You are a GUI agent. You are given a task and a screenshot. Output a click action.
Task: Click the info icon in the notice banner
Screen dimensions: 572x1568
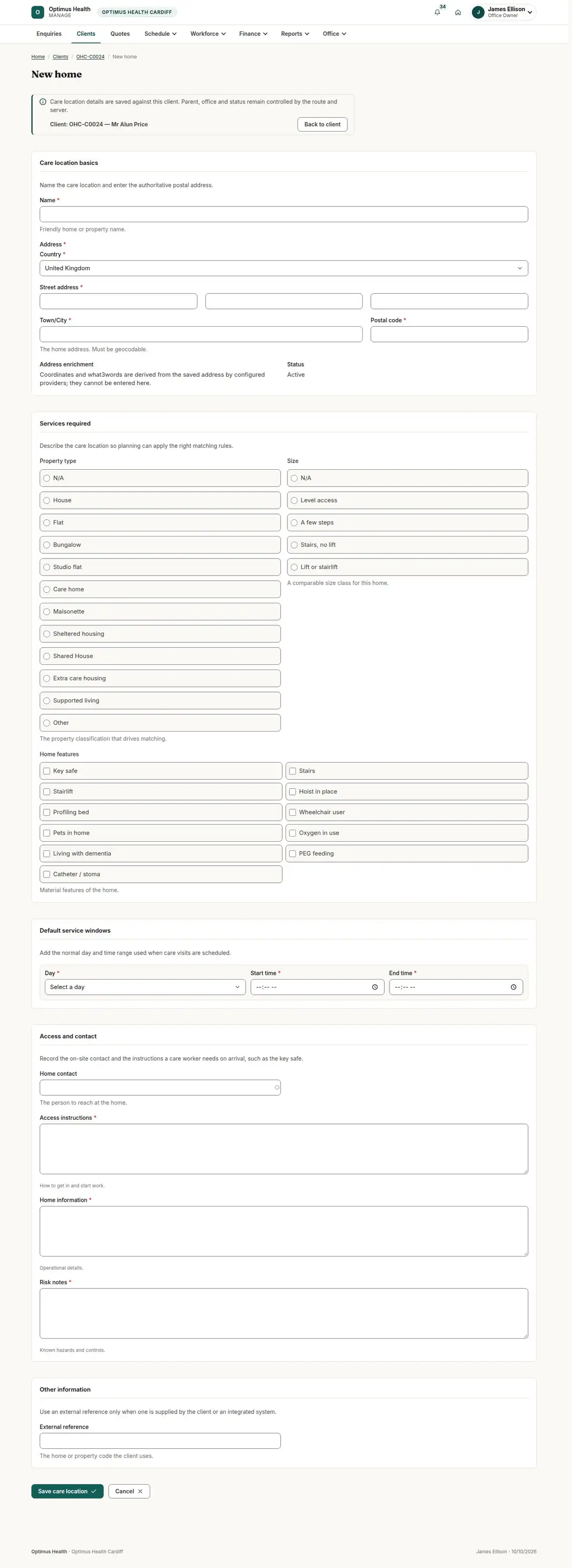click(x=42, y=102)
